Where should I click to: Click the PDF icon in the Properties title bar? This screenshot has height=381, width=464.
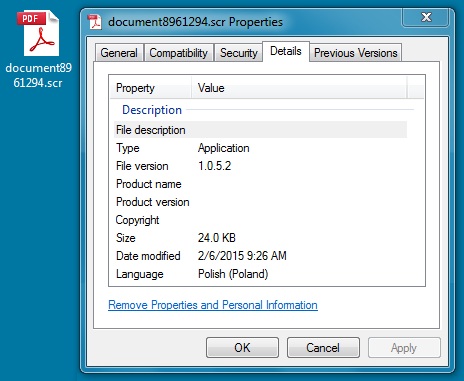coord(95,22)
